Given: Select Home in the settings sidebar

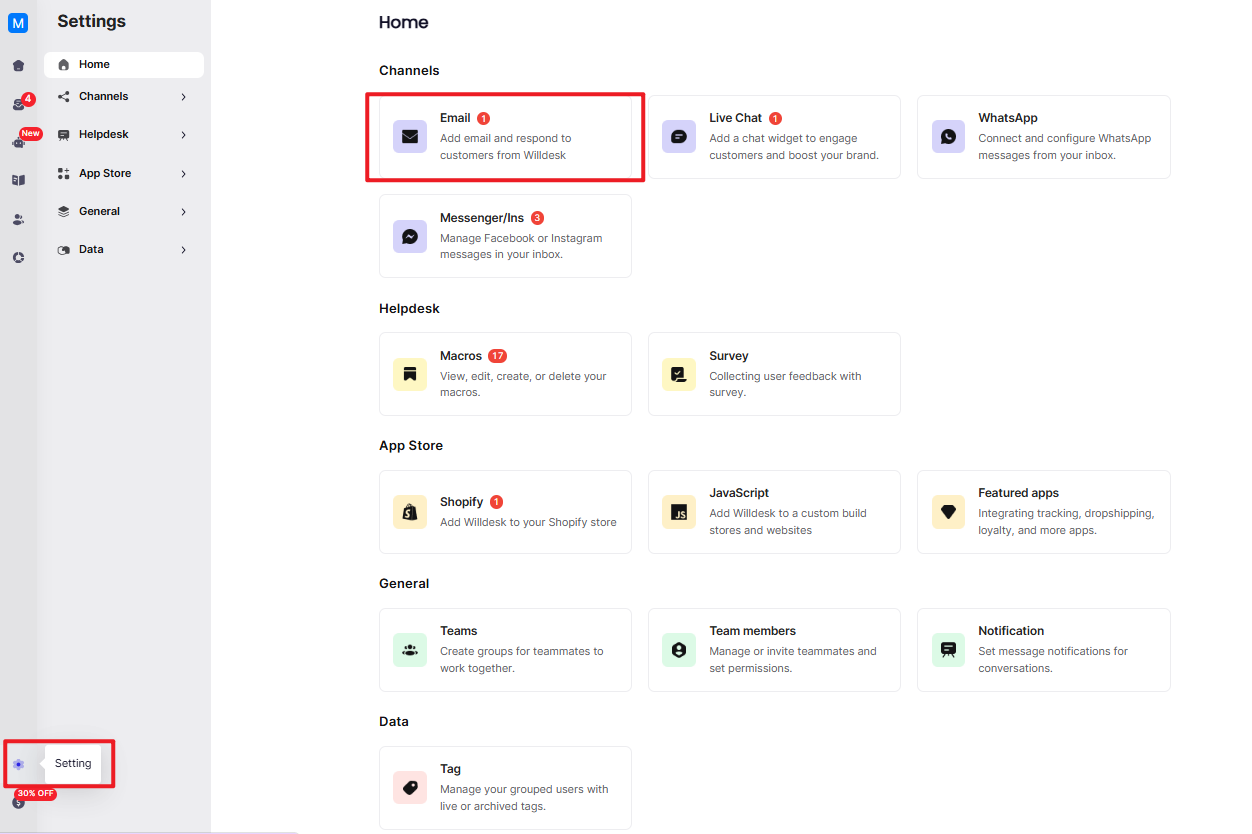Looking at the screenshot, I should pyautogui.click(x=124, y=65).
